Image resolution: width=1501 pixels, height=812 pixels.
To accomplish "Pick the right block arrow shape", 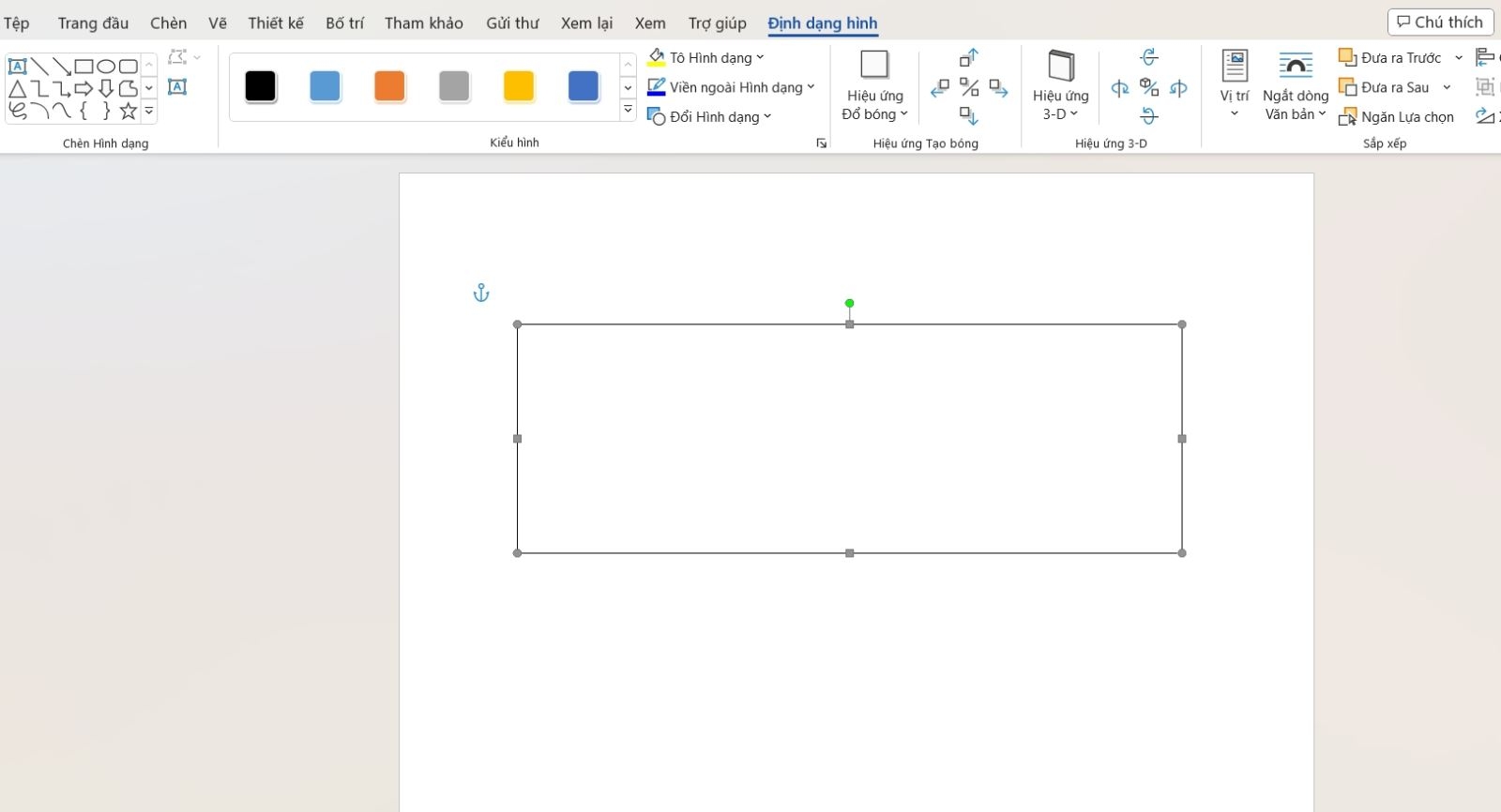I will tap(83, 89).
